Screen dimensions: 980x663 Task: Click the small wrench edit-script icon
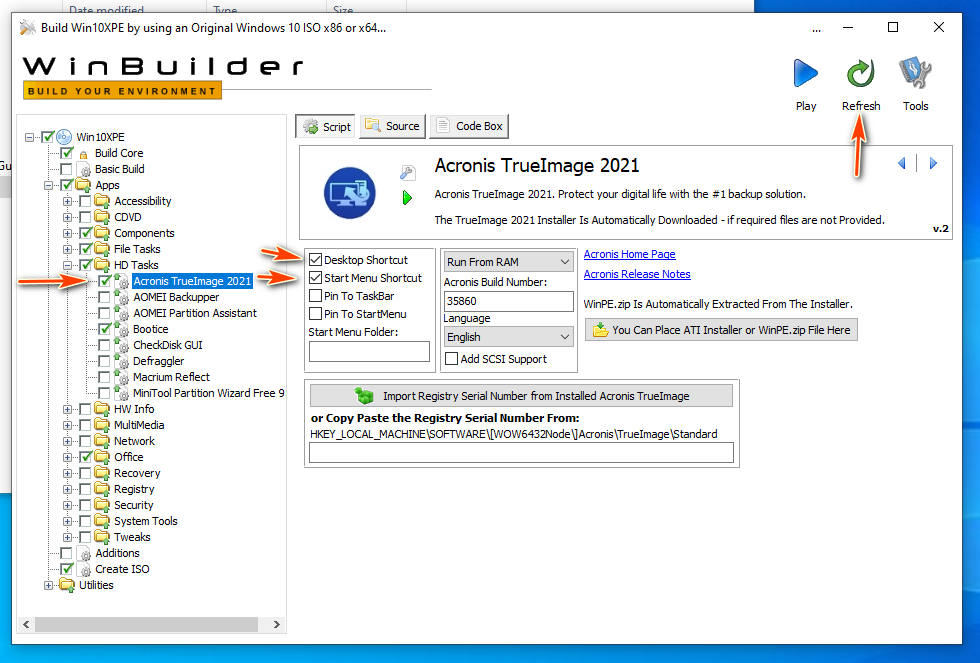pyautogui.click(x=408, y=172)
